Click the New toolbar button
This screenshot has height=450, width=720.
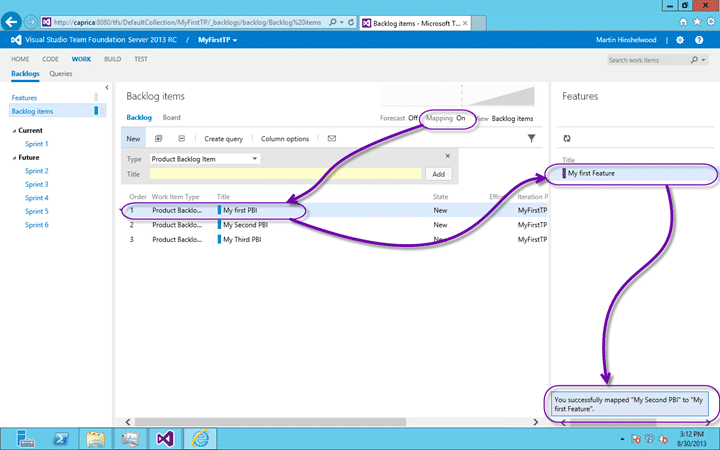pyautogui.click(x=133, y=138)
